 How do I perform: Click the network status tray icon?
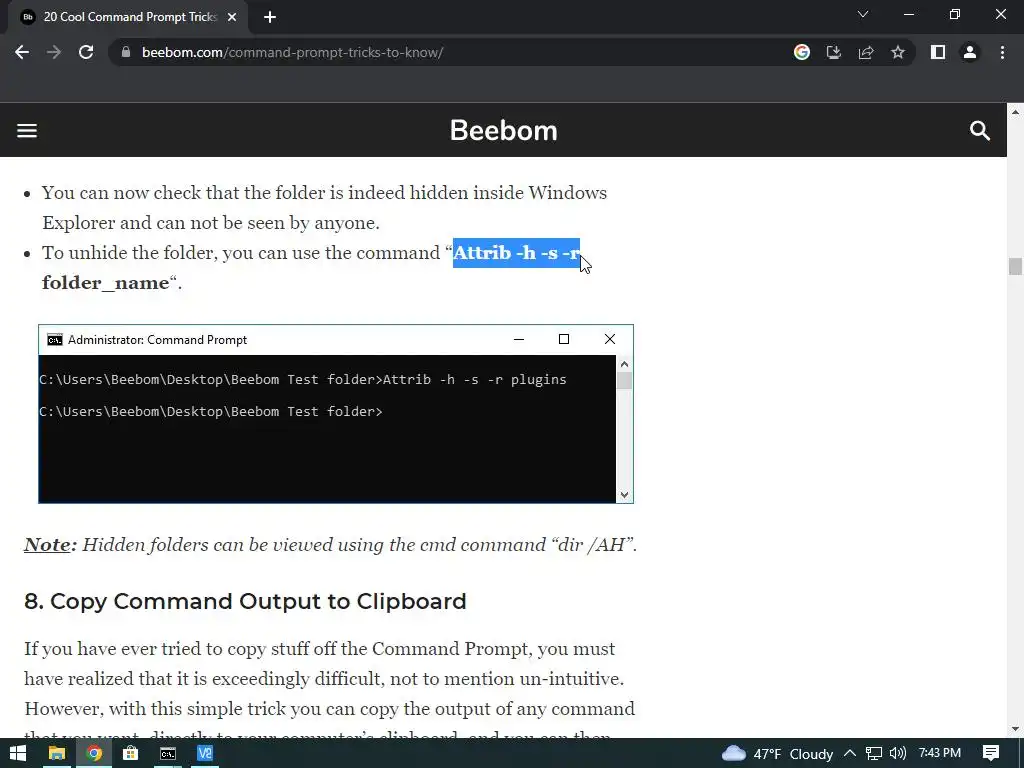click(874, 754)
